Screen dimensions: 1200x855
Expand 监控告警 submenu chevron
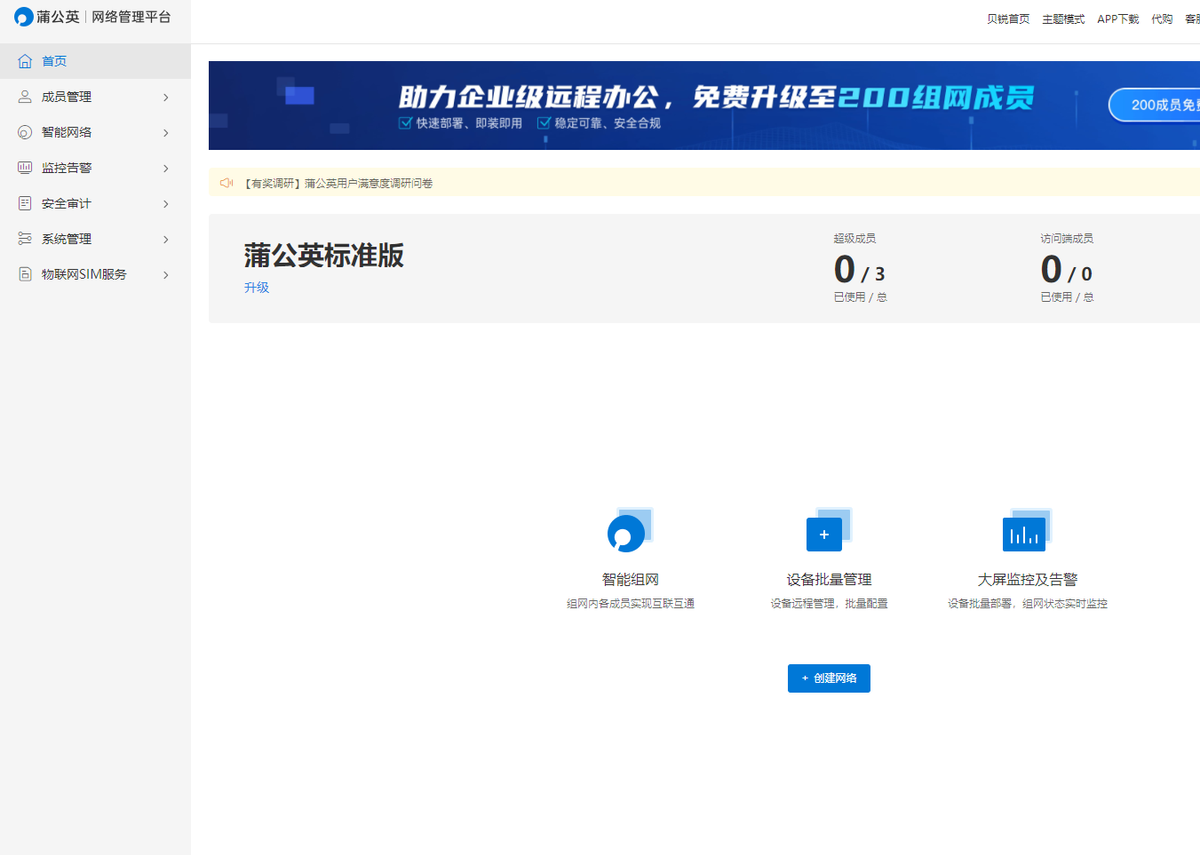166,168
